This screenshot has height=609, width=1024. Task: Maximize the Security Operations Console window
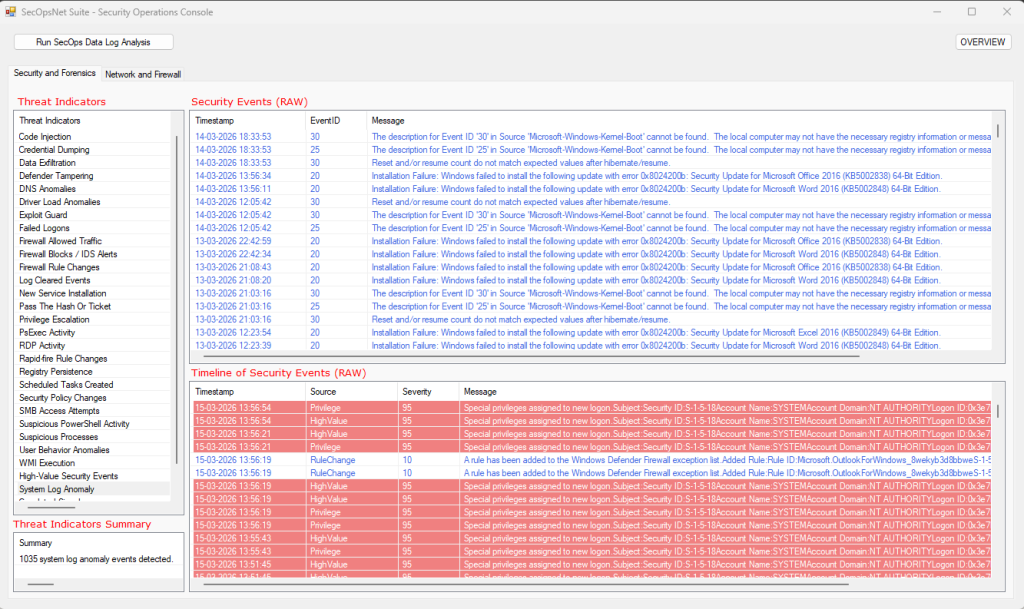(971, 11)
